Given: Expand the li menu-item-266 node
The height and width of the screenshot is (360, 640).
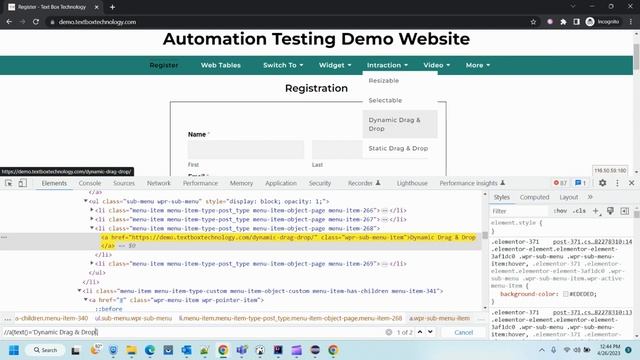Looking at the screenshot, I should [x=92, y=210].
